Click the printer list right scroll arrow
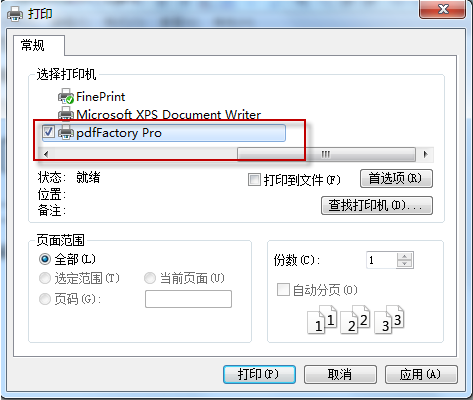The height and width of the screenshot is (400, 473). pos(425,154)
